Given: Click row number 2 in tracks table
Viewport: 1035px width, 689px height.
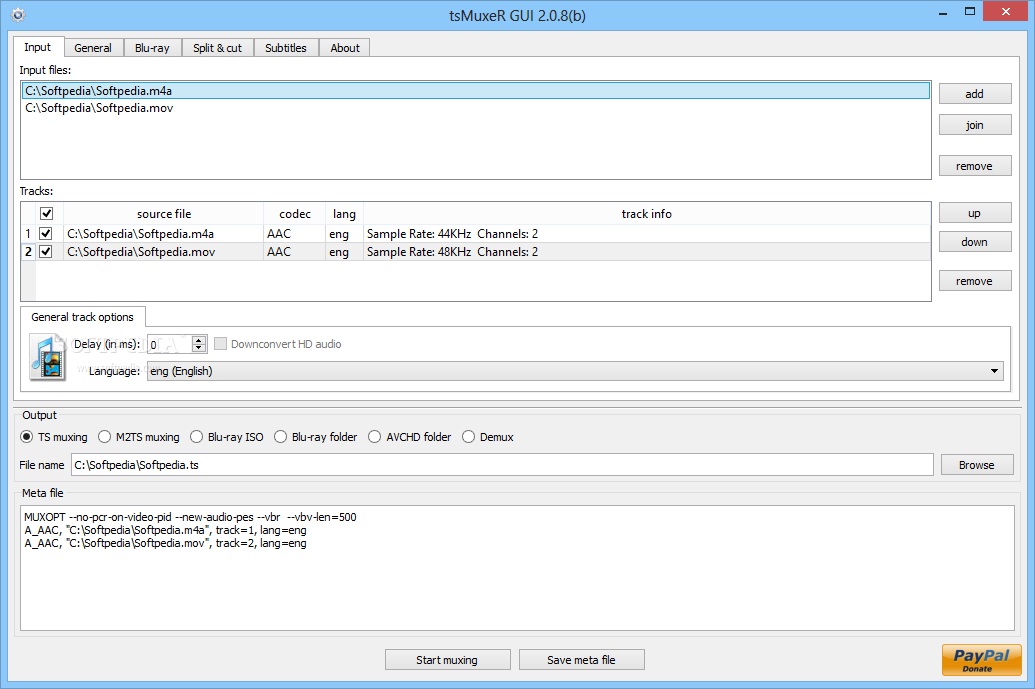Looking at the screenshot, I should 28,251.
